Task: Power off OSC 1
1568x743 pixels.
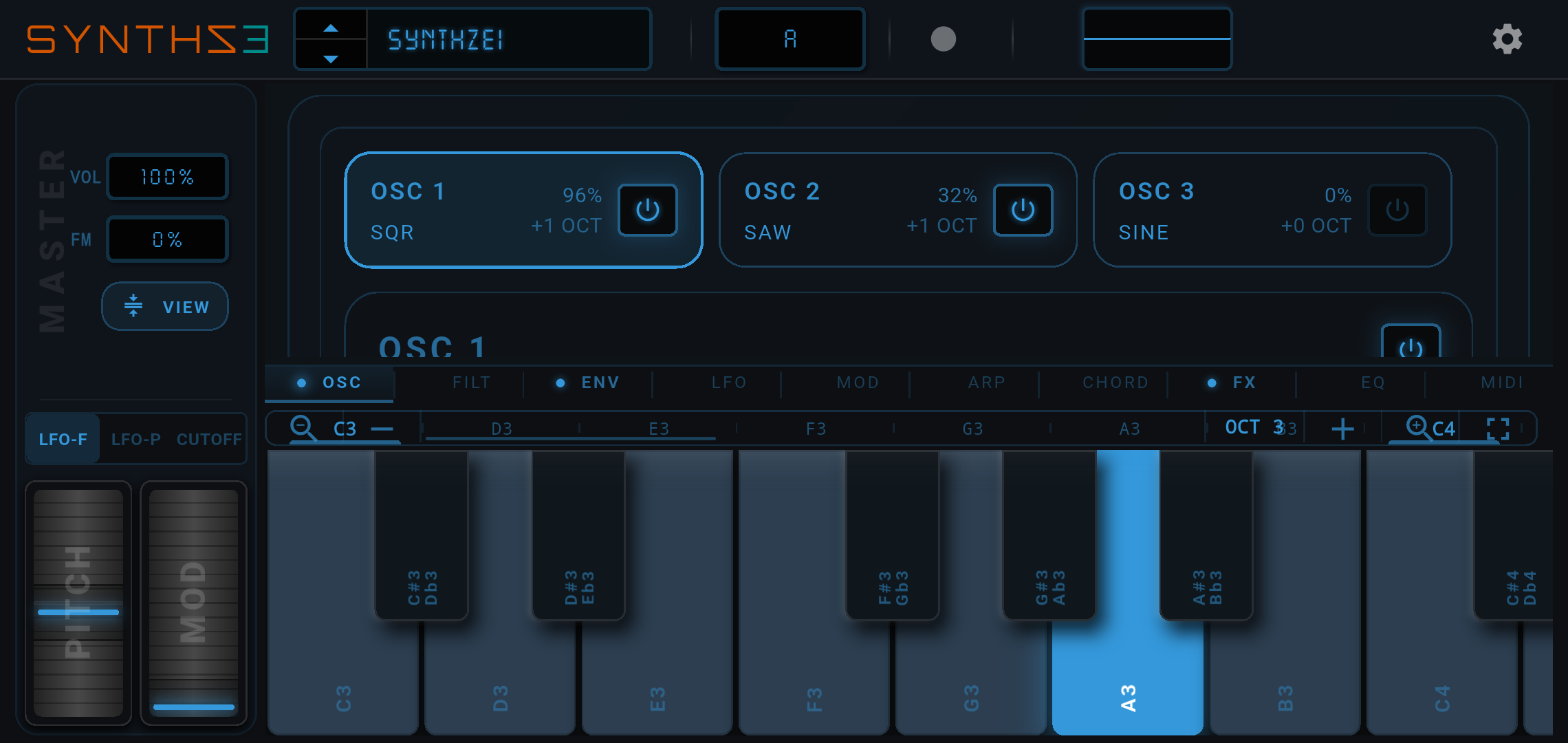Action: [x=646, y=211]
